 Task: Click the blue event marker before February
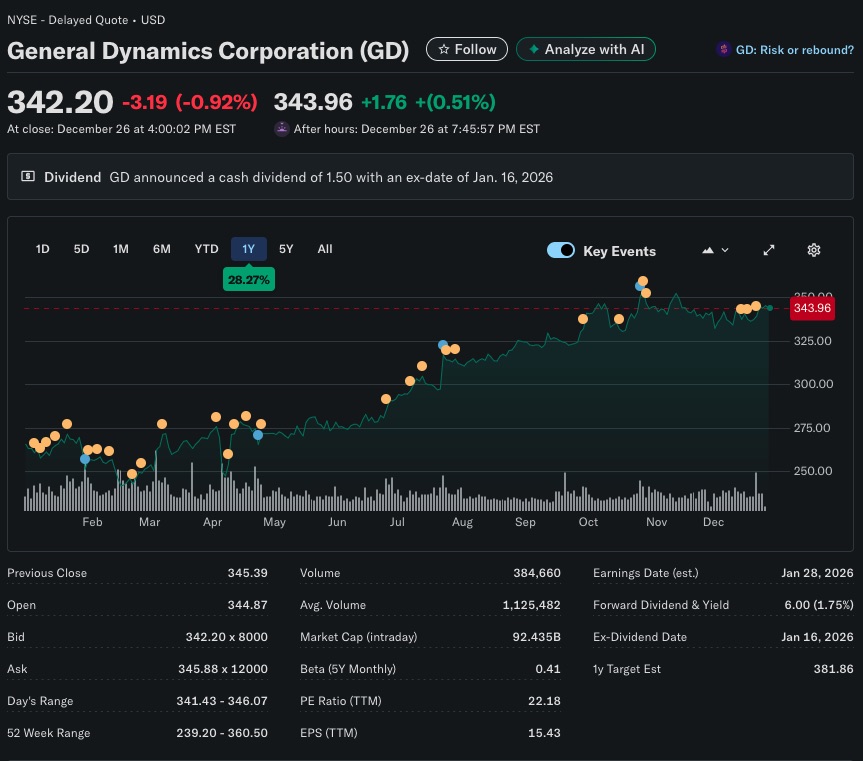[x=85, y=459]
